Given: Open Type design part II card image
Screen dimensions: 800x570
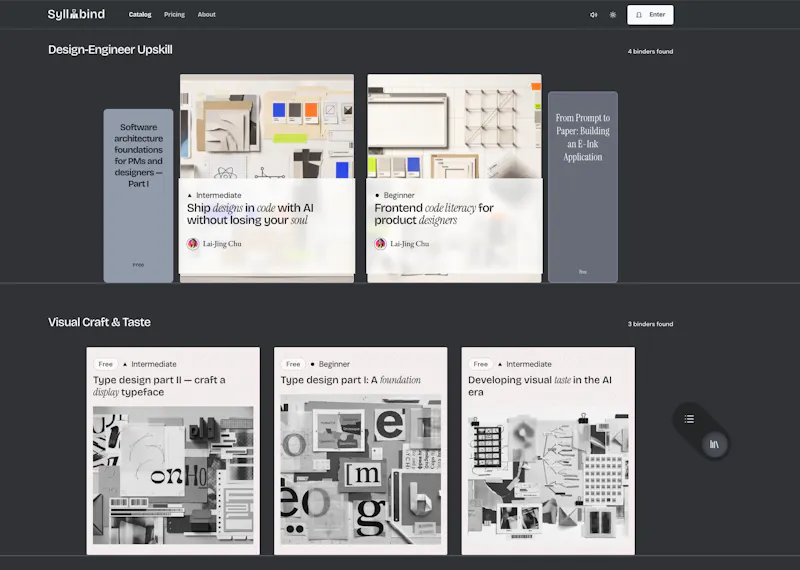Looking at the screenshot, I should 173,475.
